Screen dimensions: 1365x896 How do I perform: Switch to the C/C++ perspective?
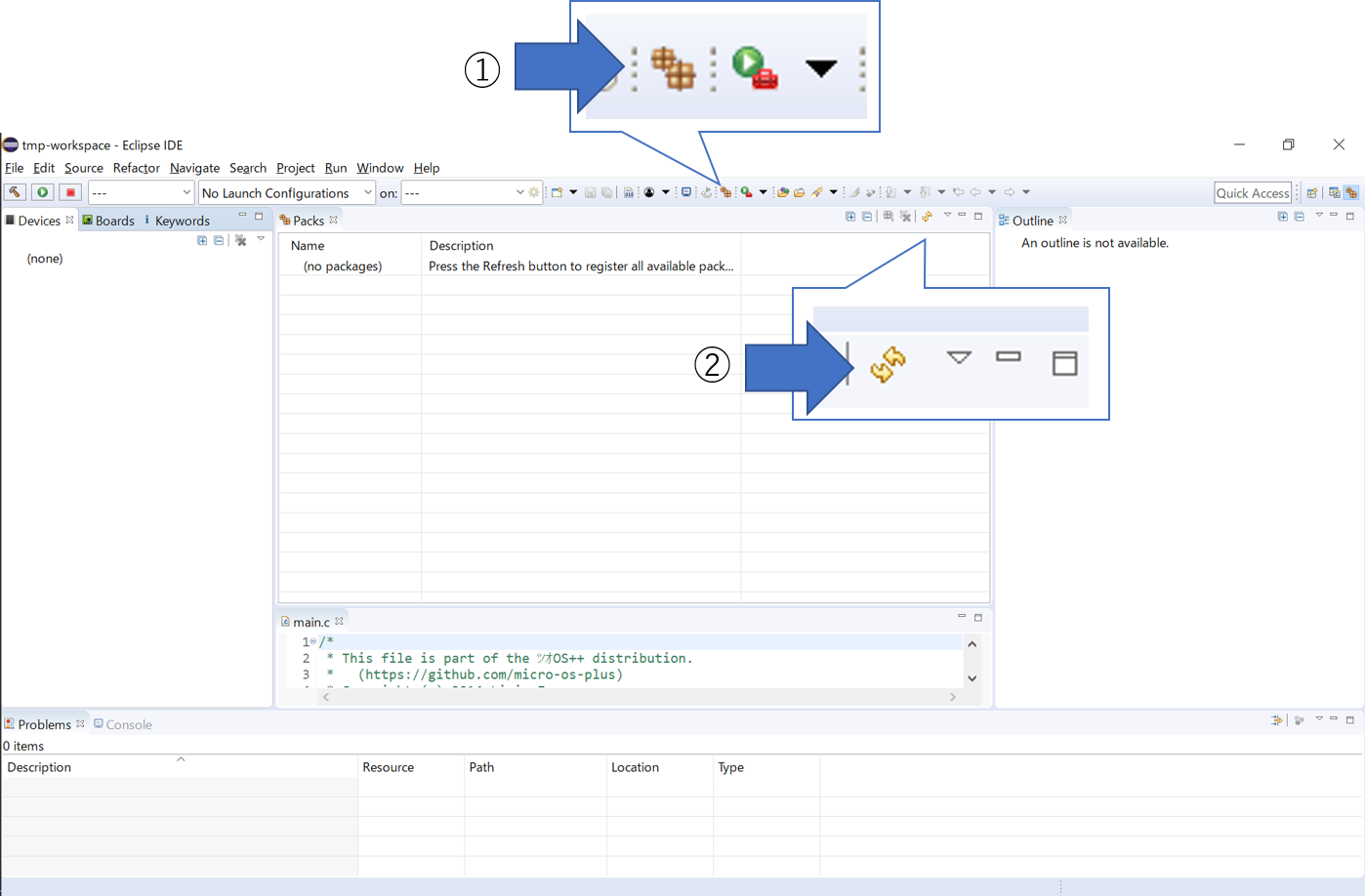1334,193
